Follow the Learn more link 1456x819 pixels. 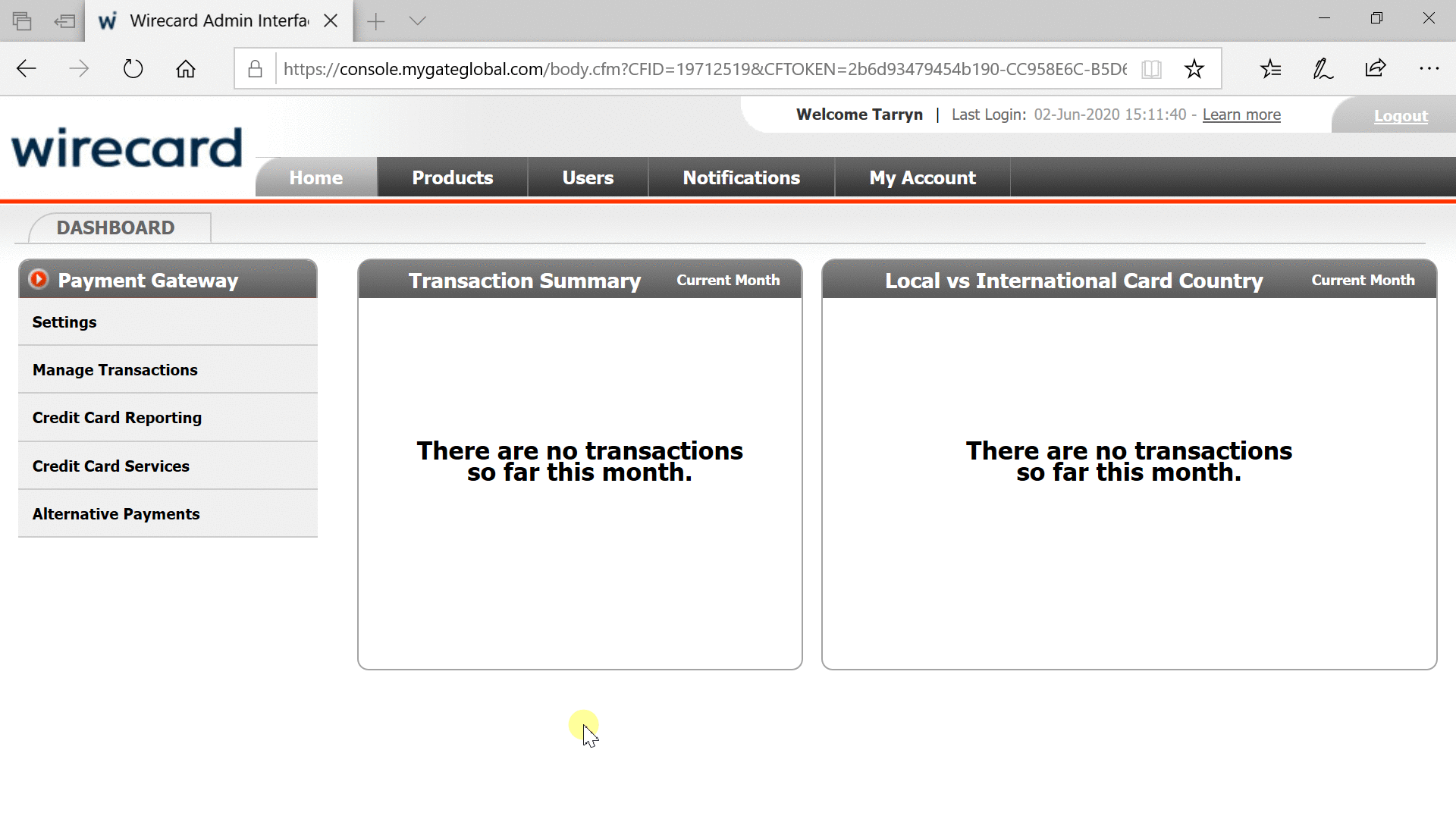(x=1241, y=115)
